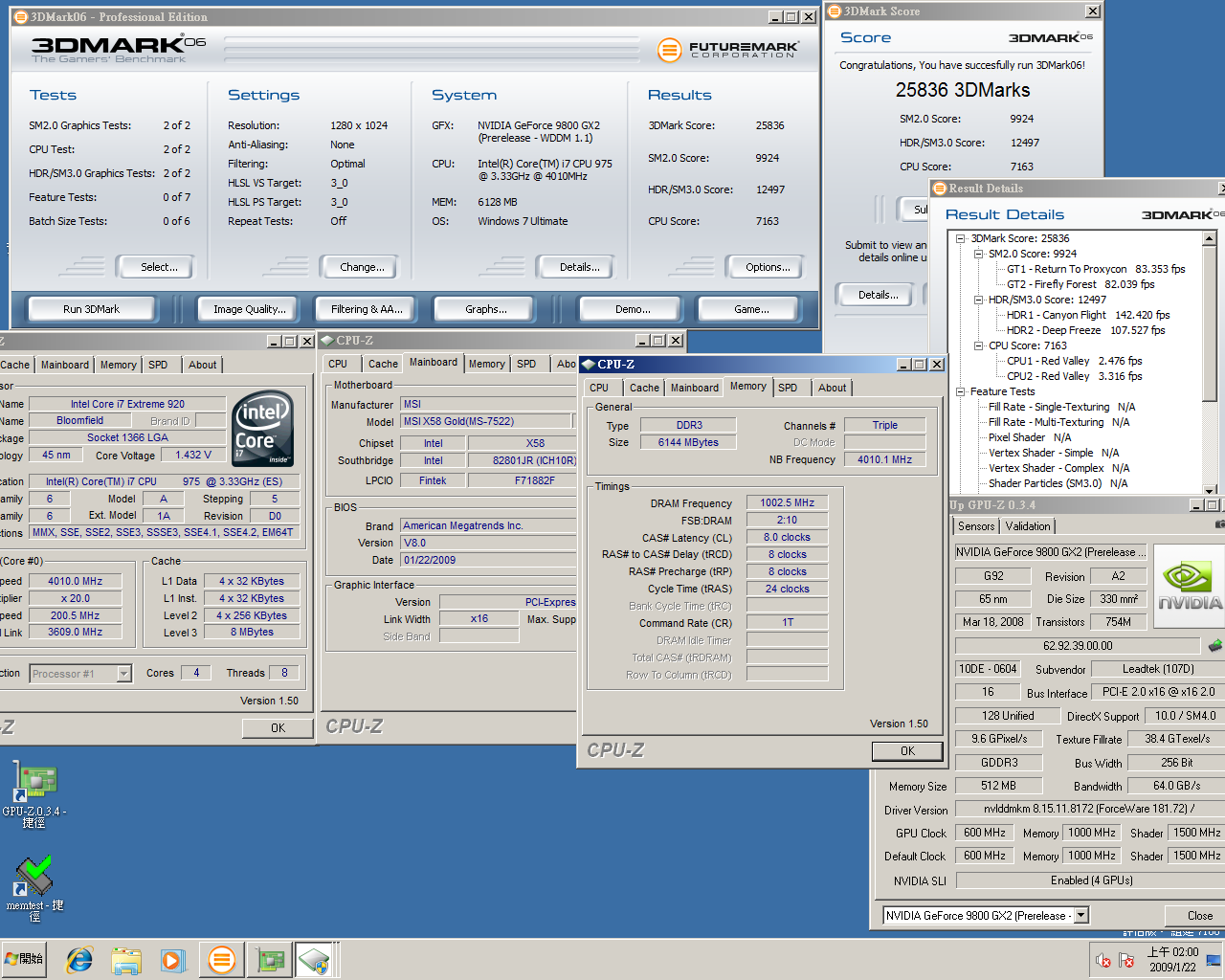1225x980 pixels.
Task: Select the Pixel Shader N/A row
Action: [1030, 437]
